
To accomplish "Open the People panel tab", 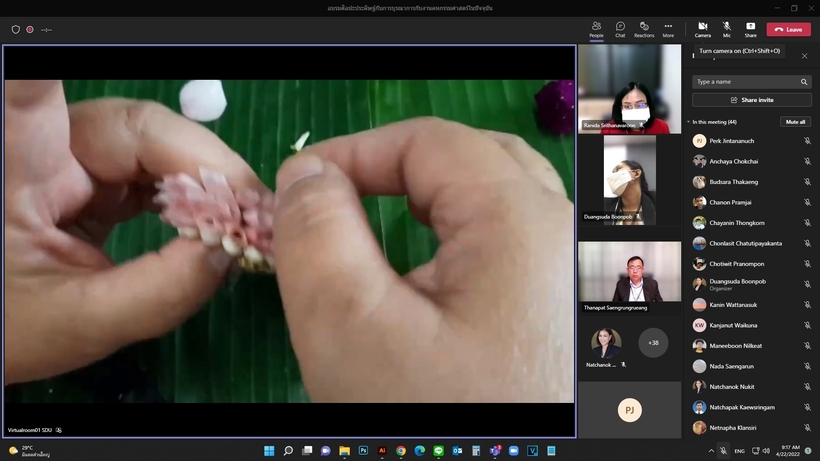I will (596, 29).
